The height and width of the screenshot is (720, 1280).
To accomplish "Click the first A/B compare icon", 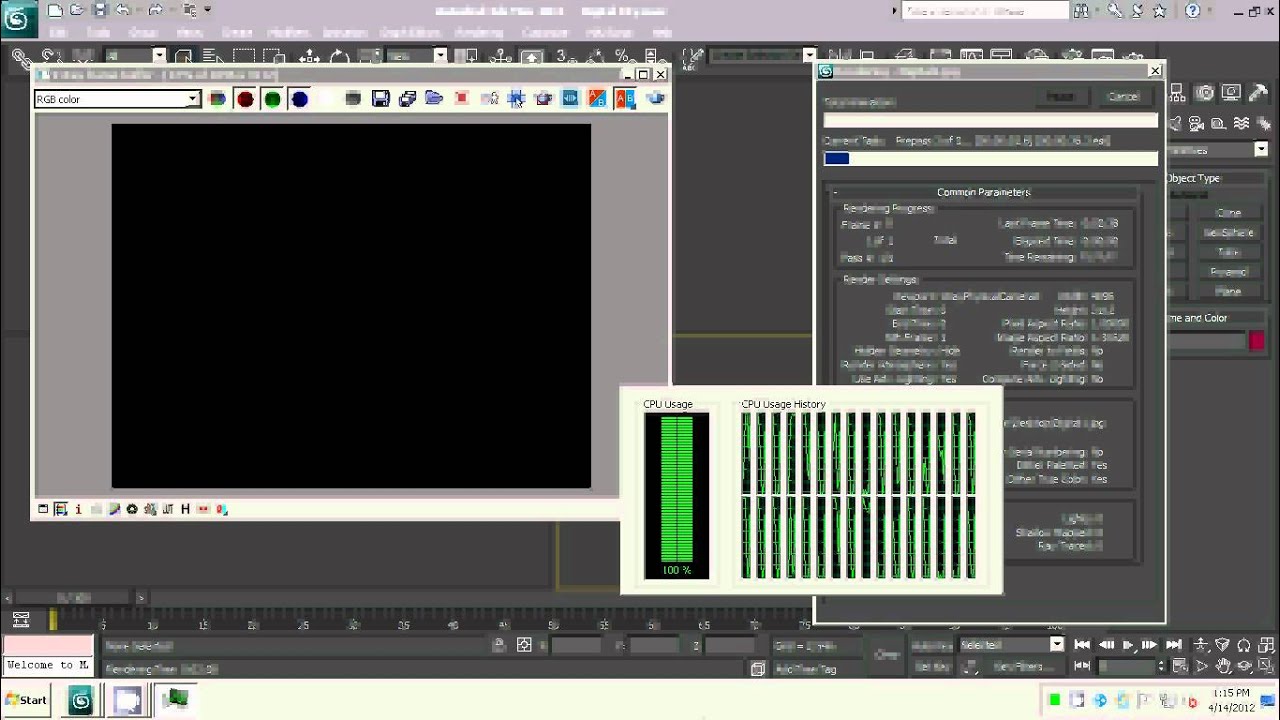I will 597,99.
